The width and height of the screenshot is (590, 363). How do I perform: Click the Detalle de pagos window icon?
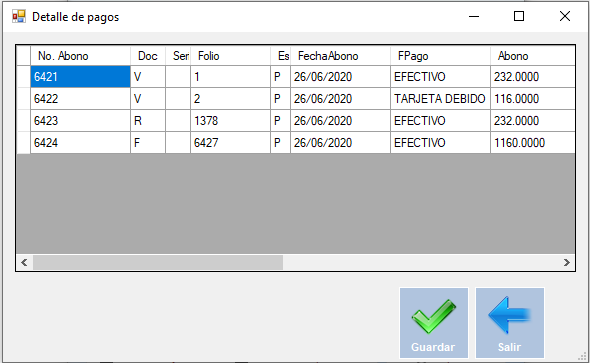(x=18, y=17)
